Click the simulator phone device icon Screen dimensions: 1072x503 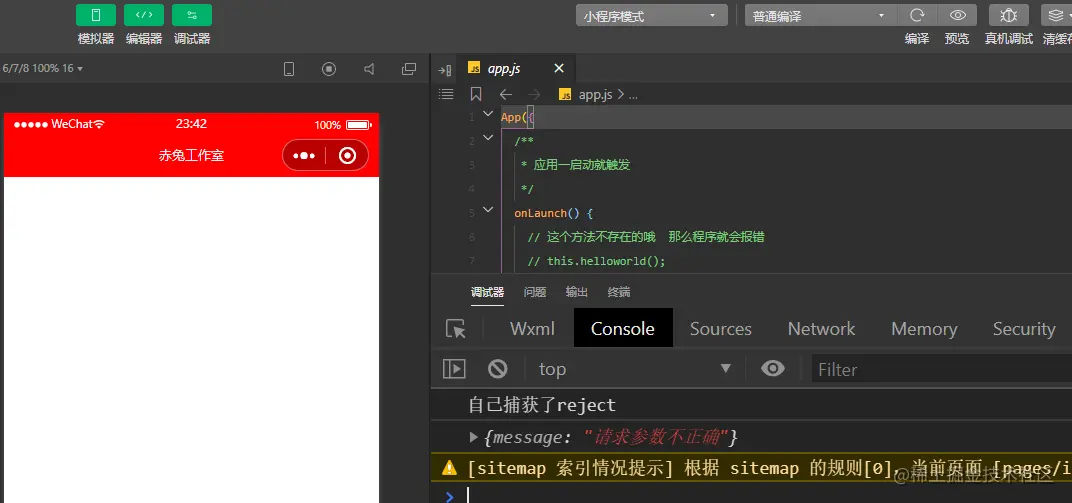289,69
